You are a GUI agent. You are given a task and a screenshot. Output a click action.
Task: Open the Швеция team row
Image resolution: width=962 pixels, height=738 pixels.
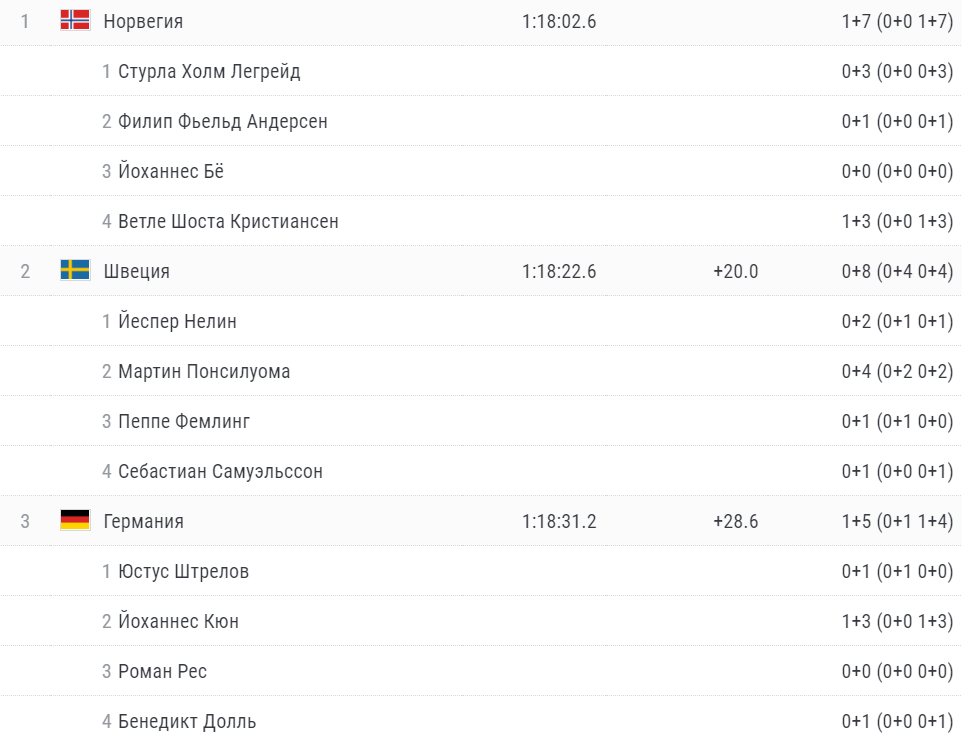coord(136,271)
